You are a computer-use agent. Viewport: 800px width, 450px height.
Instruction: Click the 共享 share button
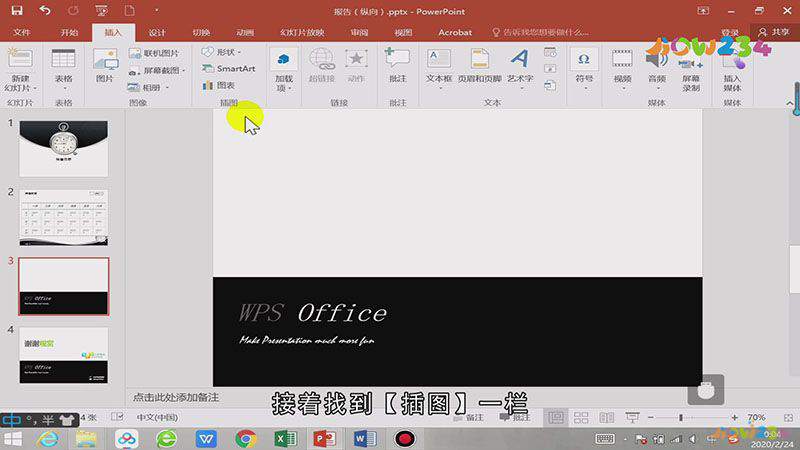(x=774, y=32)
